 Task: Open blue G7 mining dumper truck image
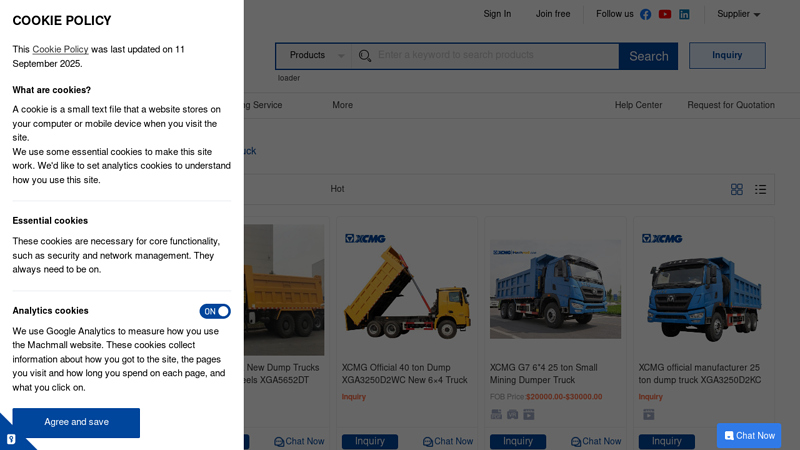[x=556, y=290]
